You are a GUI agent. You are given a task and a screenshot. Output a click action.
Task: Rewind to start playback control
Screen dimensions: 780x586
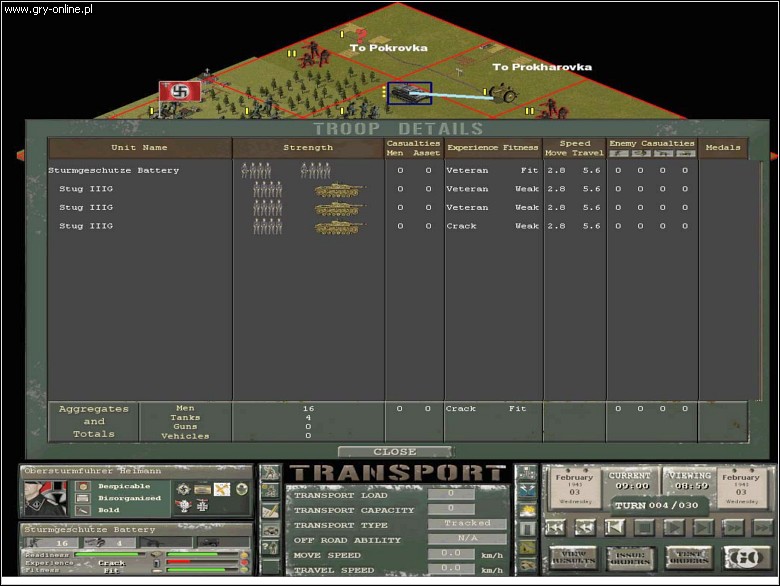coord(555,527)
